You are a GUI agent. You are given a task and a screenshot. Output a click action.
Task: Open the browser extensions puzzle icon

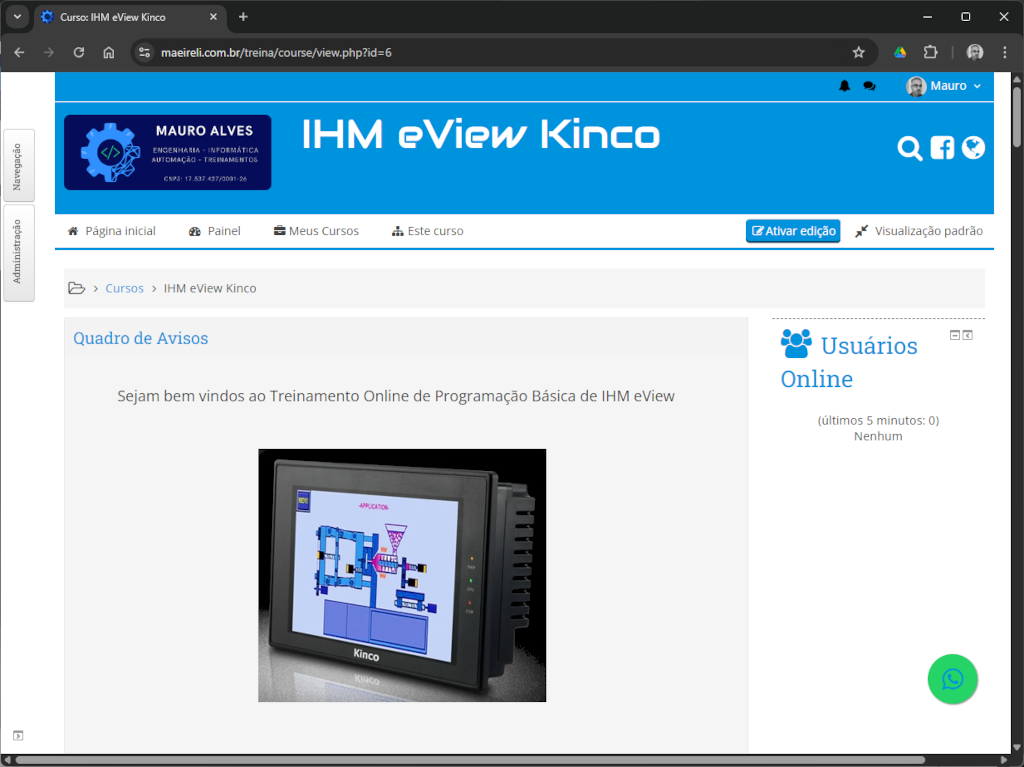(x=930, y=52)
